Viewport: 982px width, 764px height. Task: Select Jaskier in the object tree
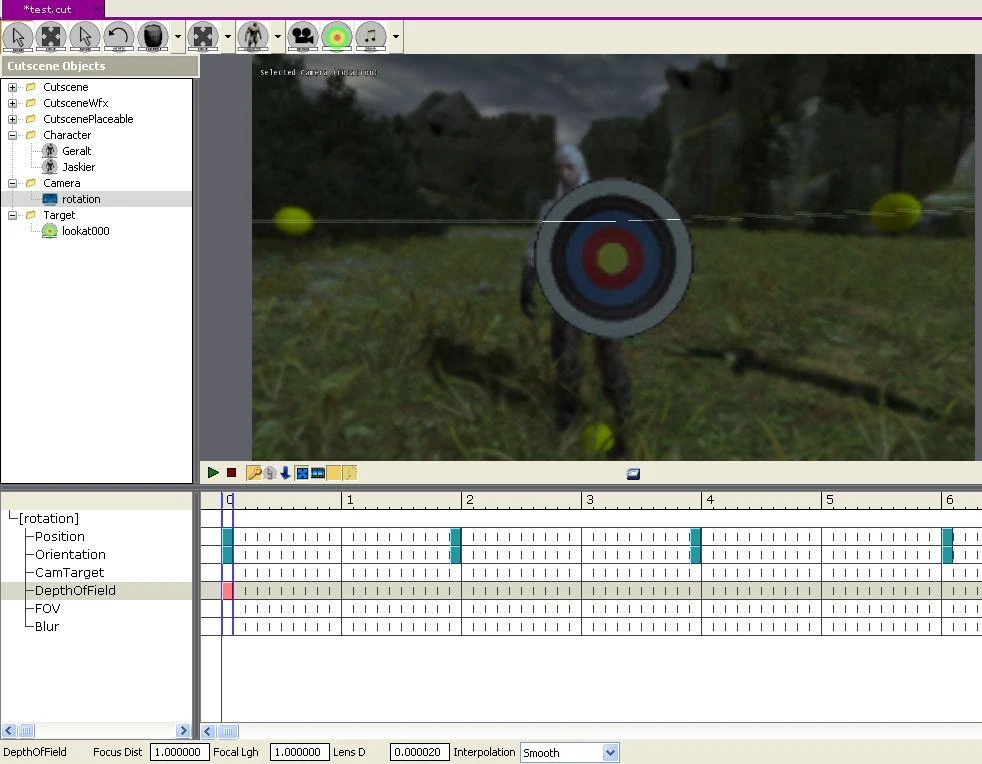[x=78, y=167]
